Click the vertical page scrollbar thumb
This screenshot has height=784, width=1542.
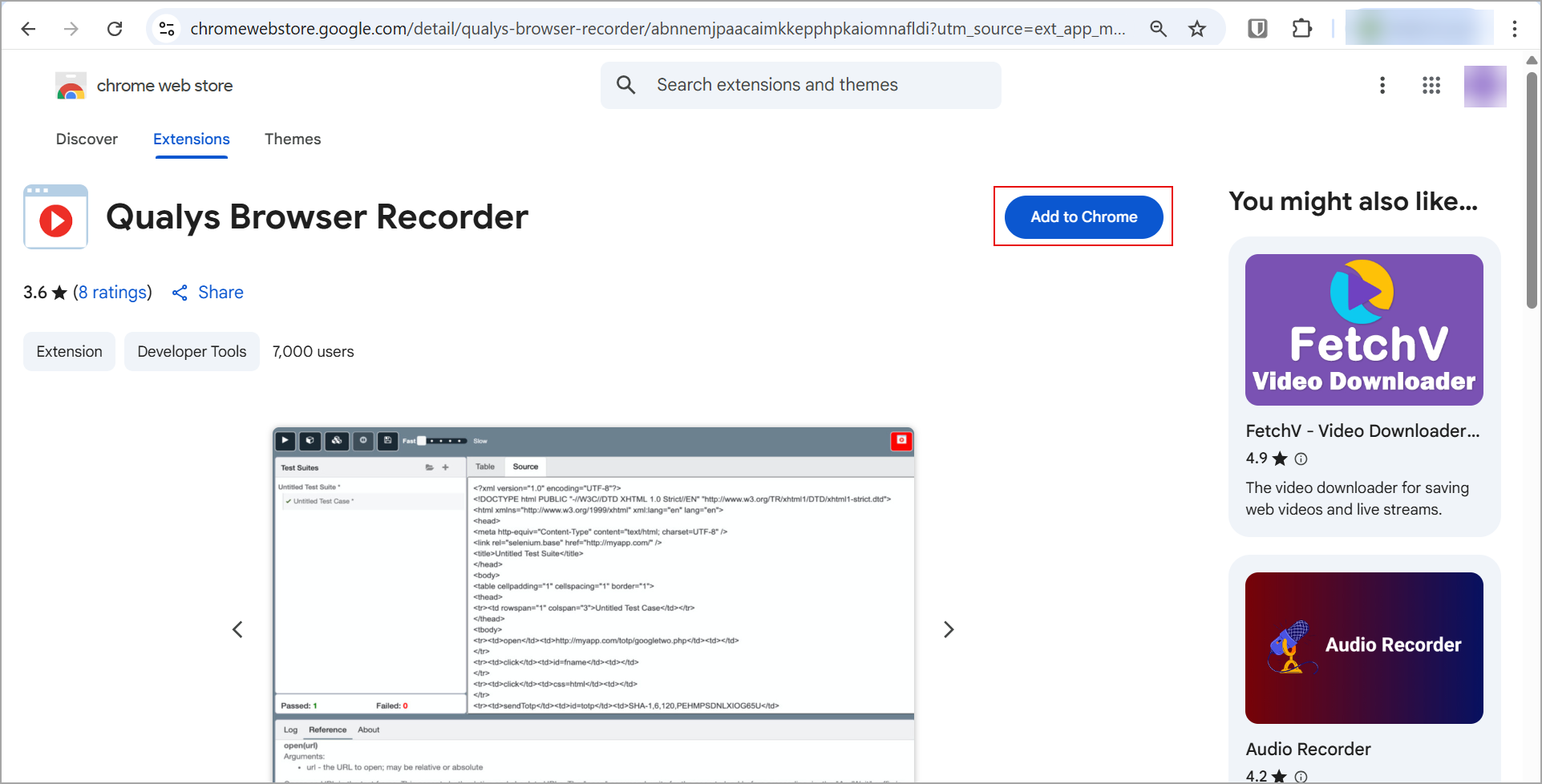pyautogui.click(x=1532, y=190)
